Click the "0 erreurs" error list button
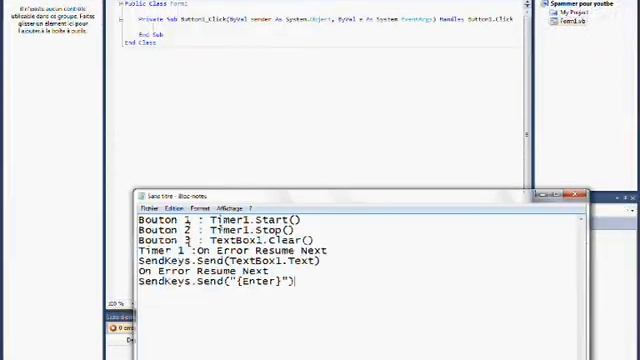The width and height of the screenshot is (640, 360). [121, 328]
